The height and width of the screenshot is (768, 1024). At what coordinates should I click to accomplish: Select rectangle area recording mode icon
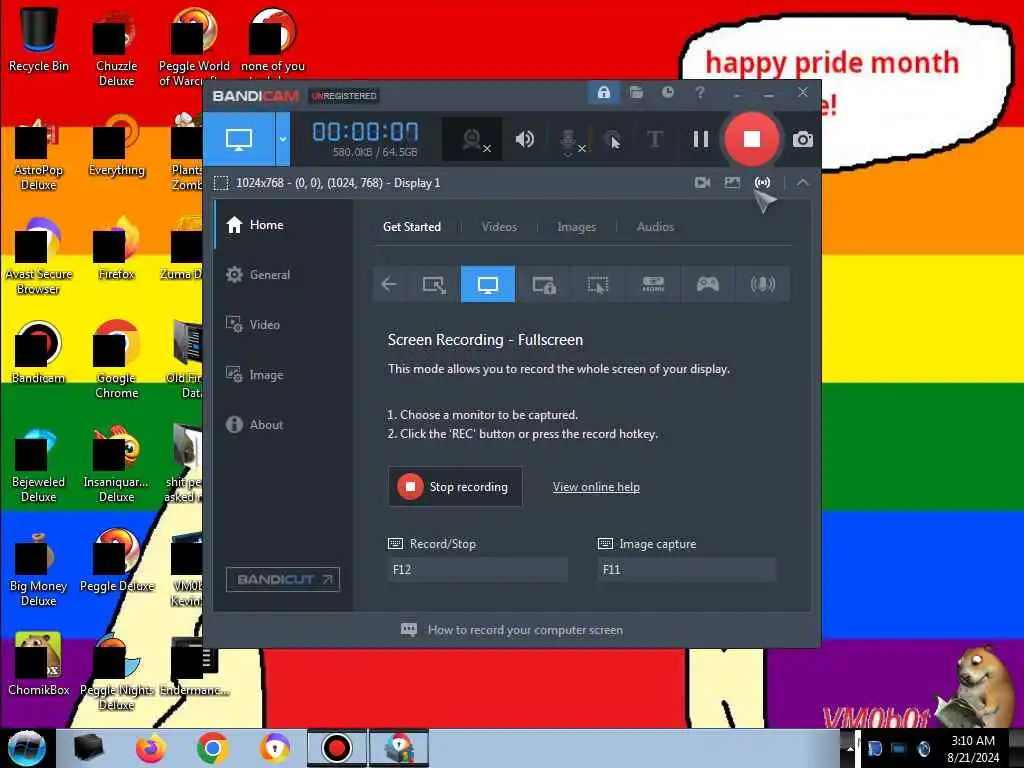434,284
